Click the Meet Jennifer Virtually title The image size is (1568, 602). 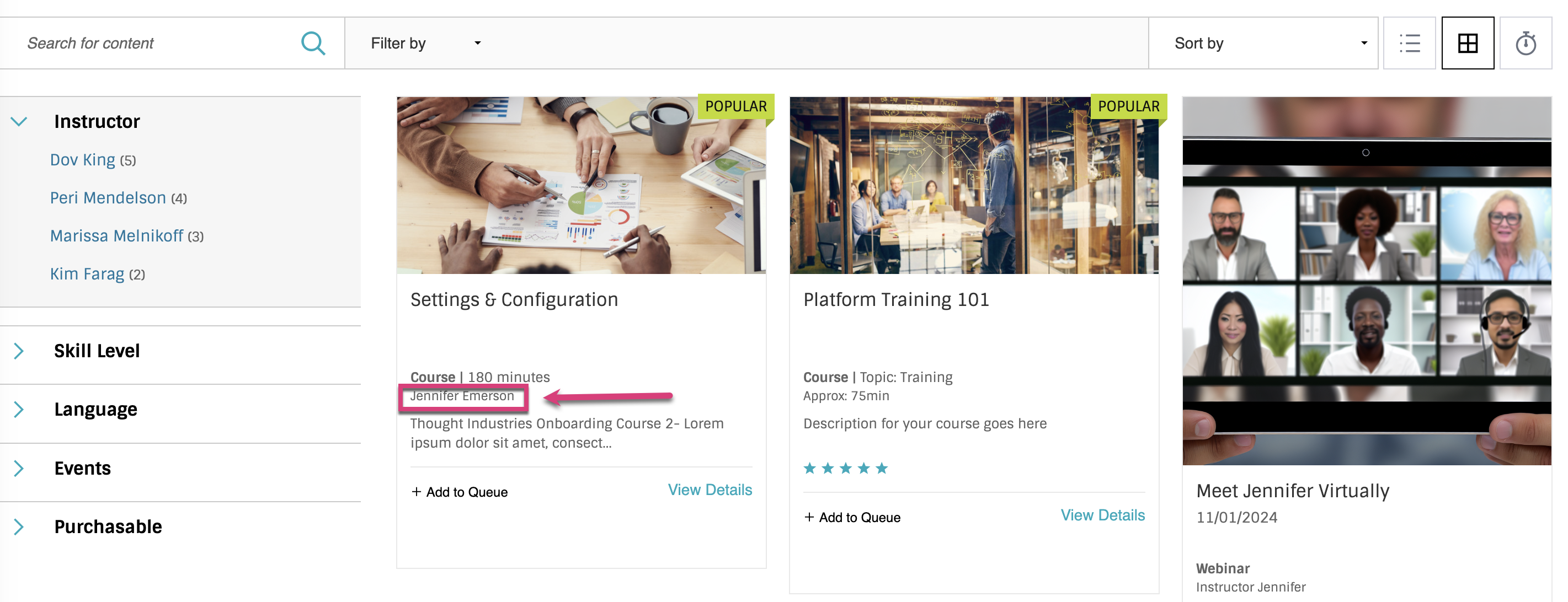(1292, 491)
